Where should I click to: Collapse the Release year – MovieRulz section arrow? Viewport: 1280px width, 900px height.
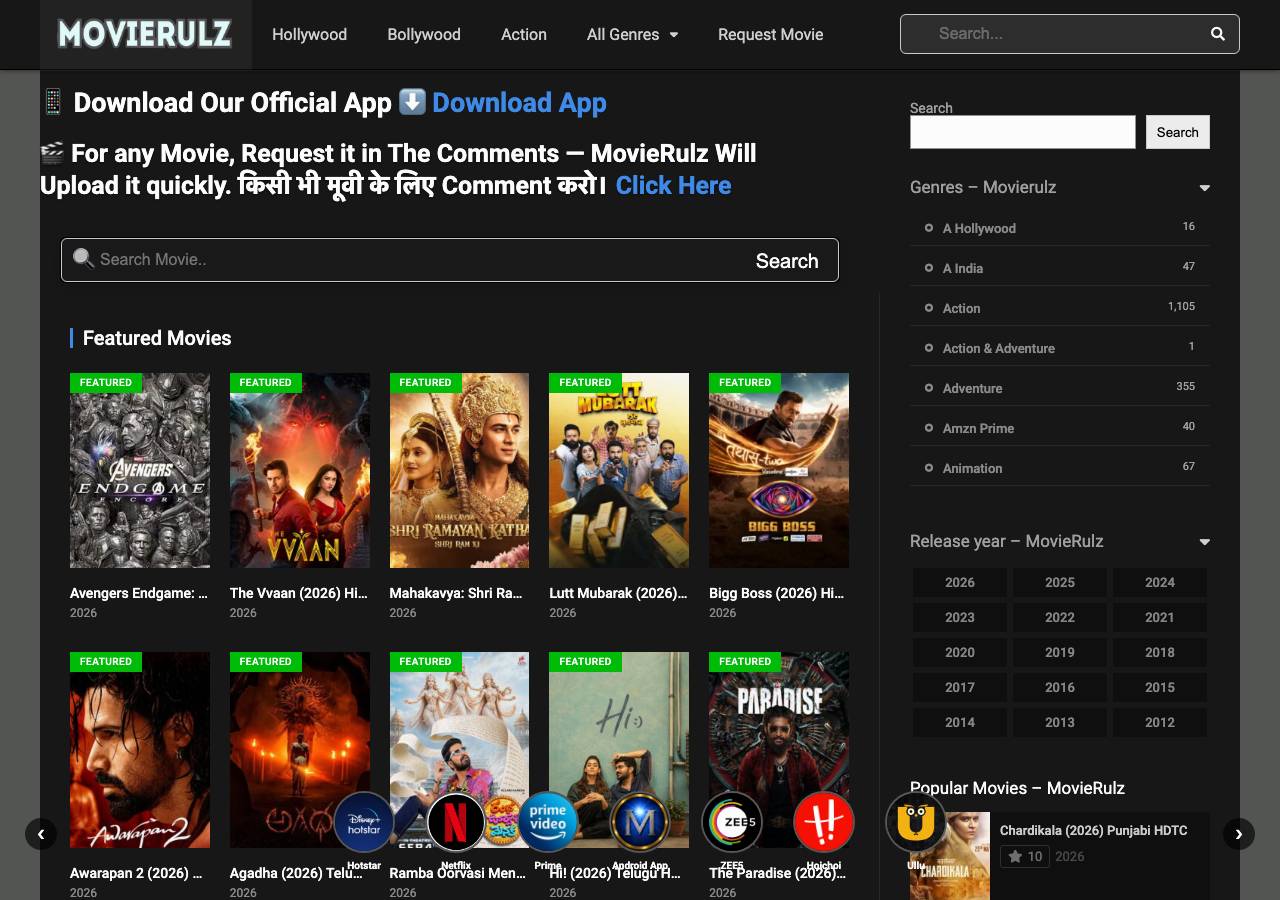click(1204, 542)
